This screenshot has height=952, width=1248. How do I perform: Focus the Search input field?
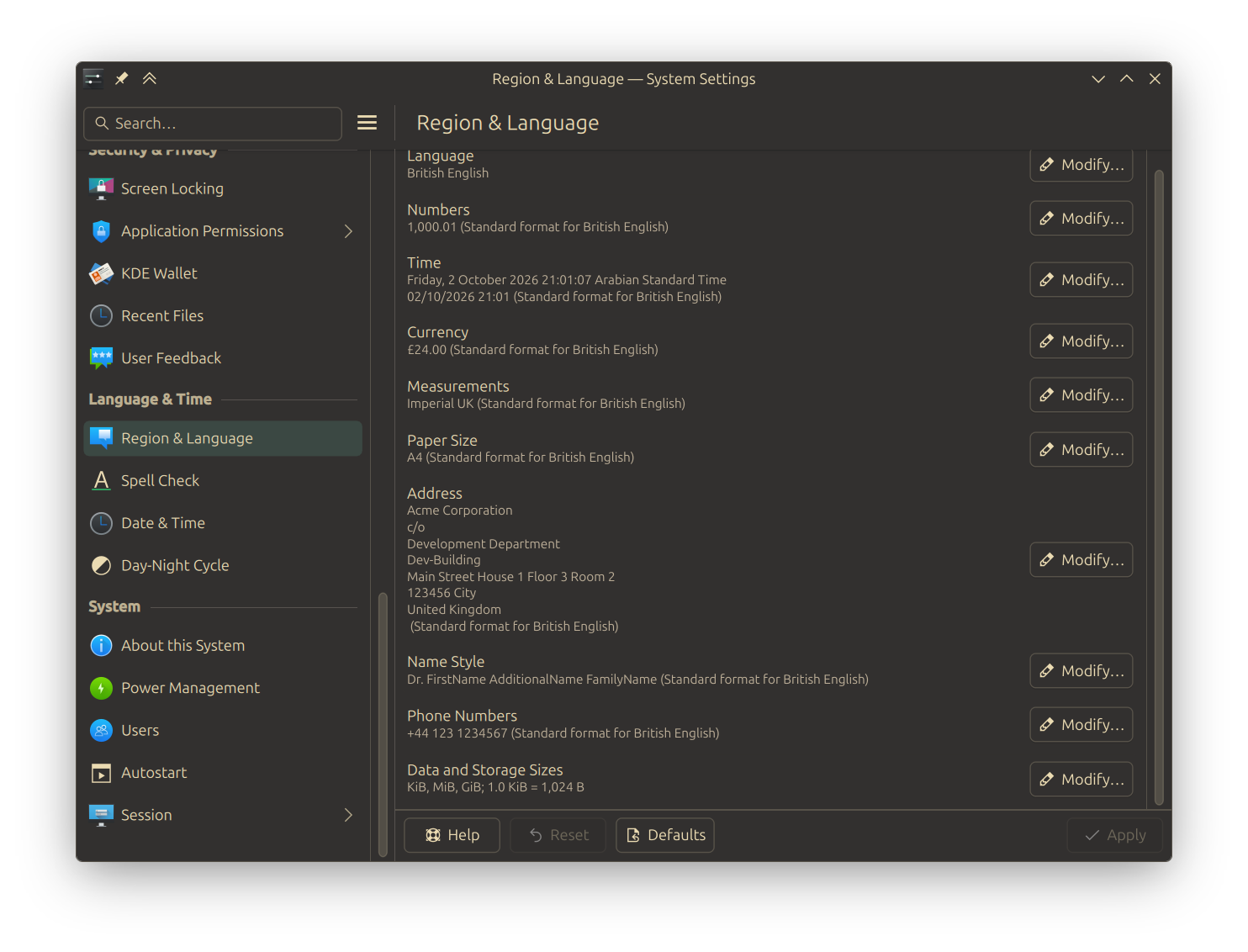213,123
